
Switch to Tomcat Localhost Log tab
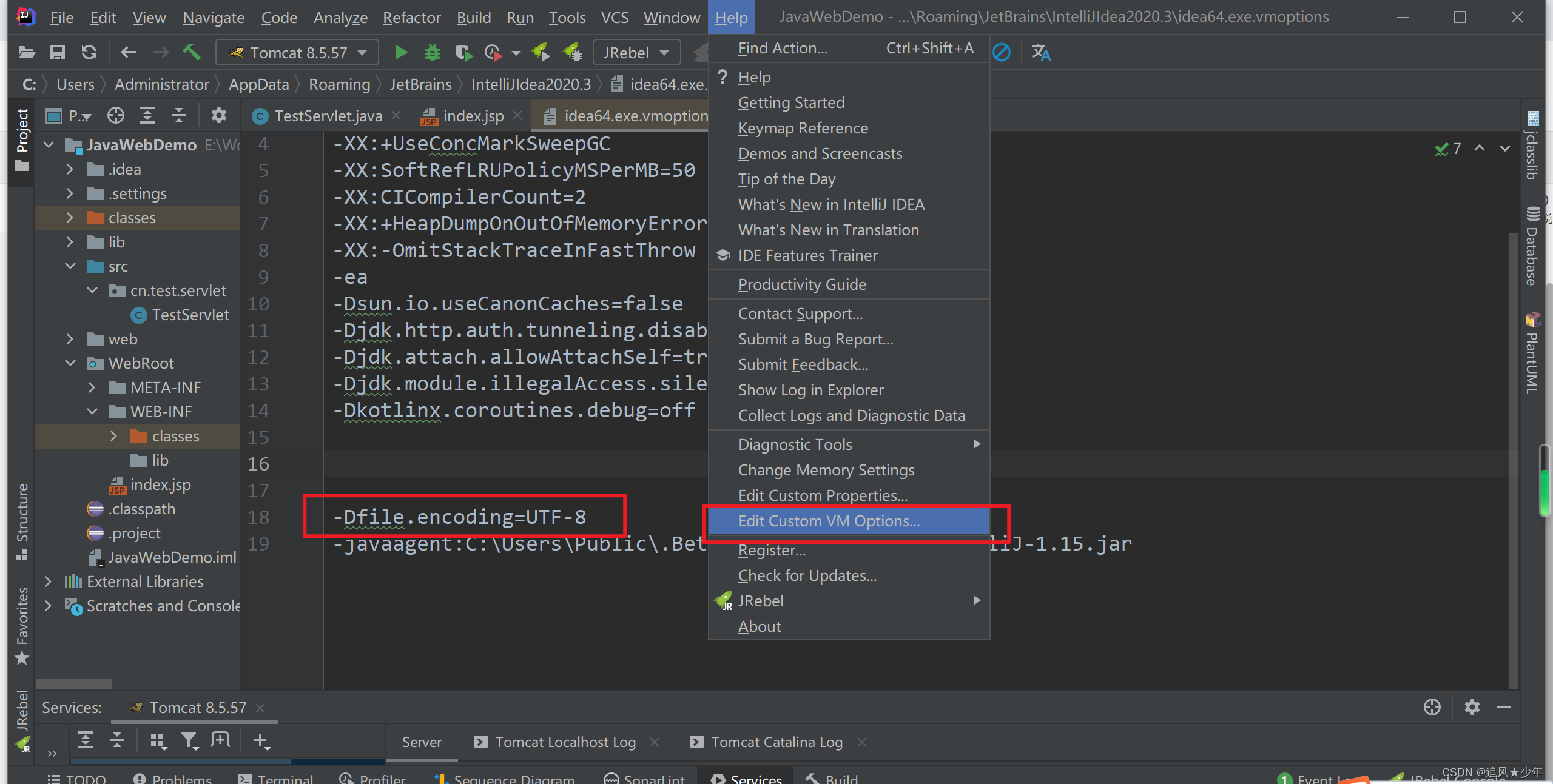[x=566, y=742]
